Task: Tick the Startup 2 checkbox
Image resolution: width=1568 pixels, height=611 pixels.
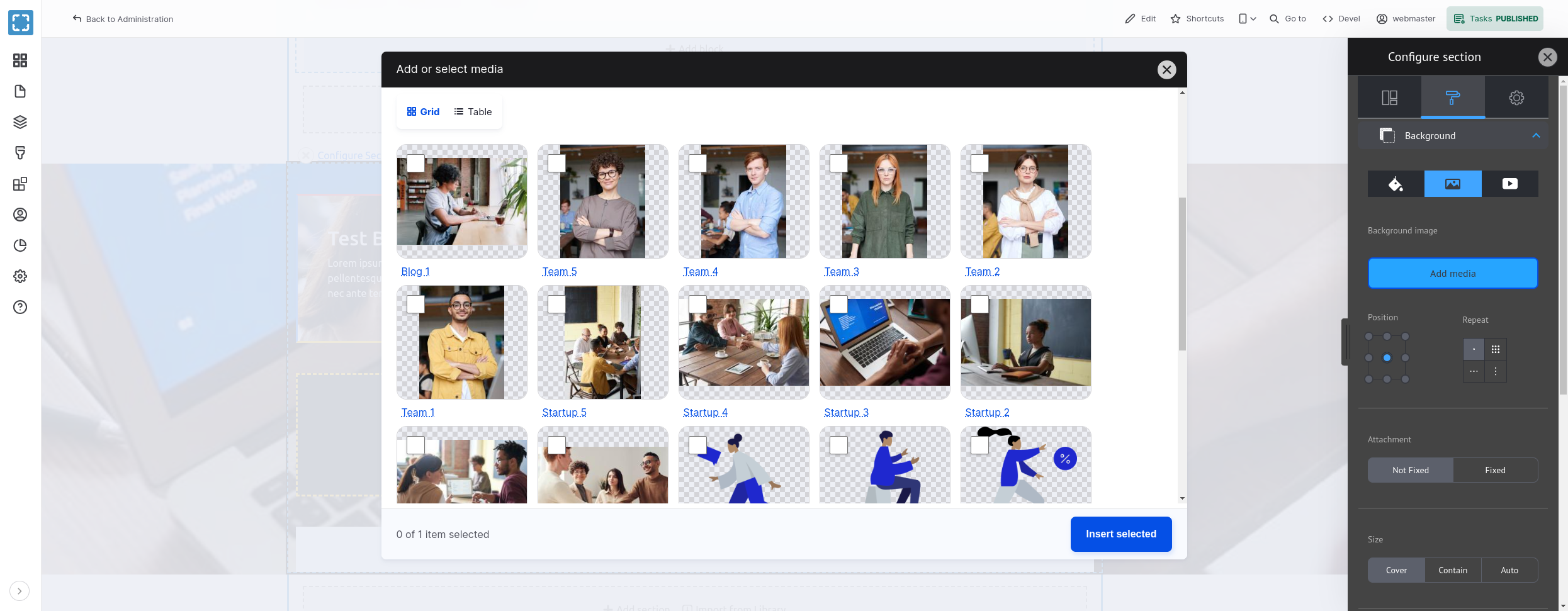Action: click(979, 305)
